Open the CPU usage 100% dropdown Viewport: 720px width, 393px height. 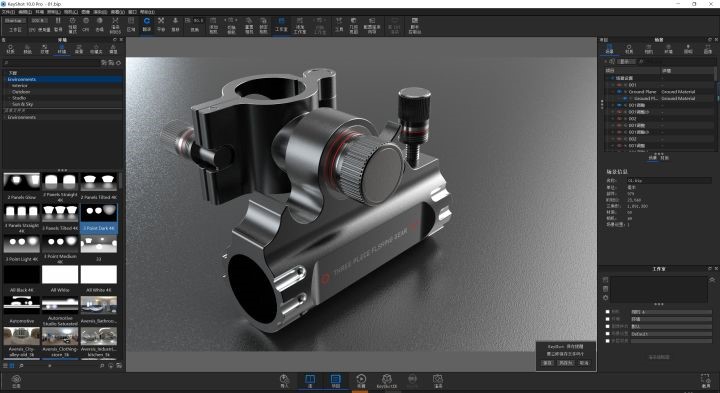39,21
